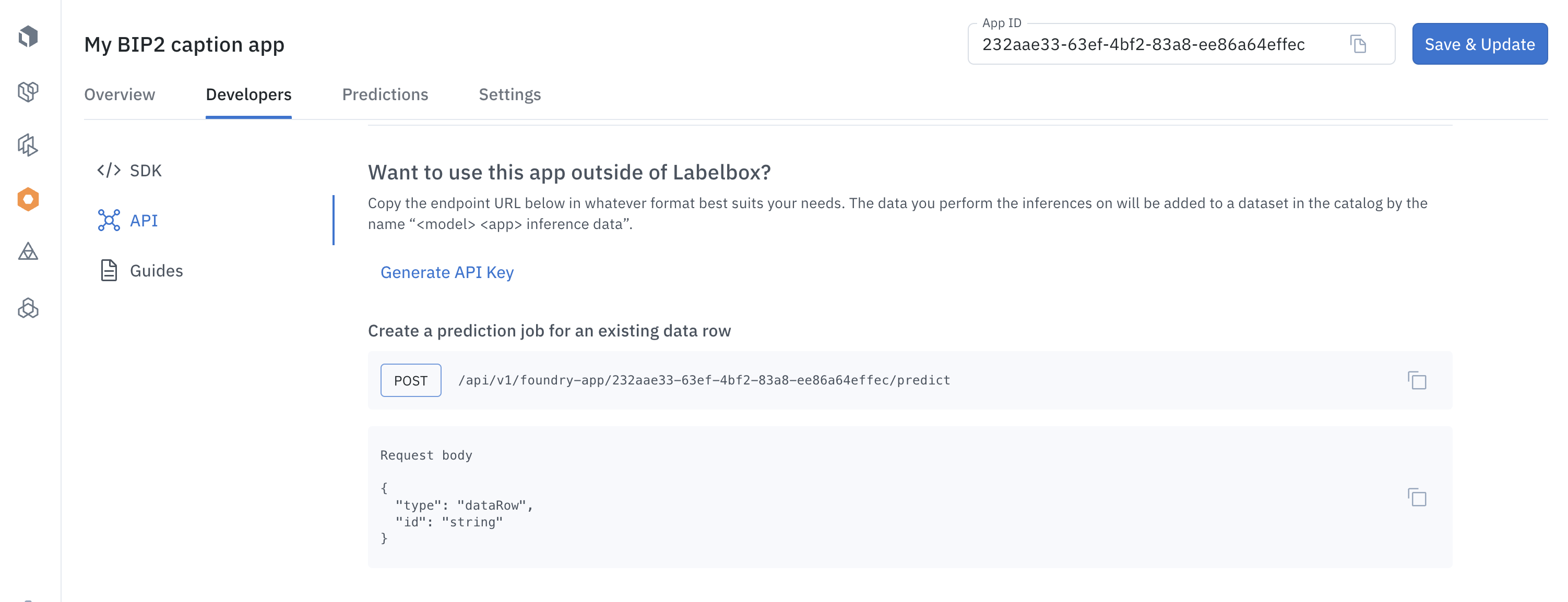Copy the POST endpoint URL

[1417, 381]
